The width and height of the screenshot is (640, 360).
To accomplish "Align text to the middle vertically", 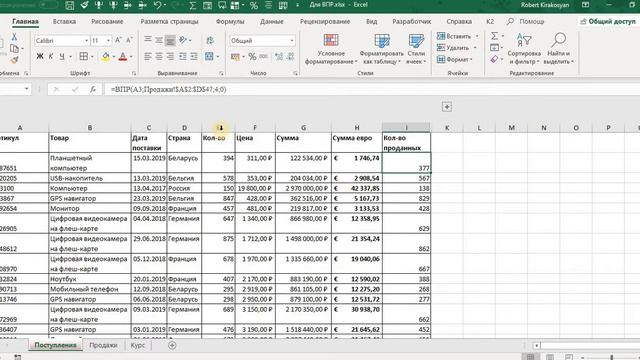I will (x=159, y=40).
